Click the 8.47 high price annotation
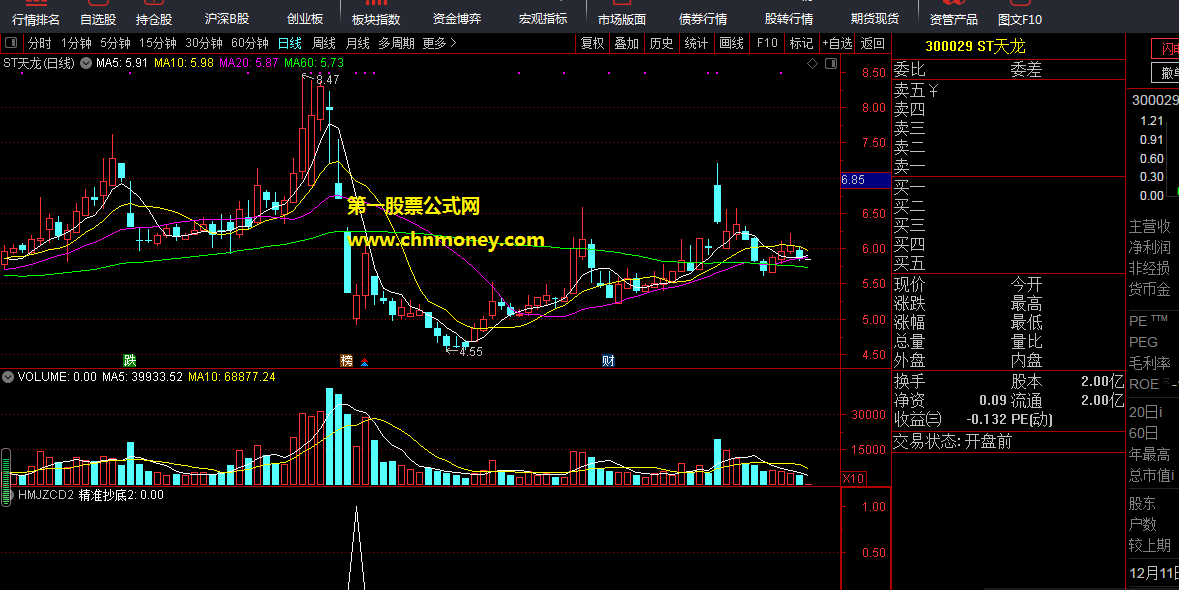Image resolution: width=1179 pixels, height=590 pixels. (x=328, y=80)
